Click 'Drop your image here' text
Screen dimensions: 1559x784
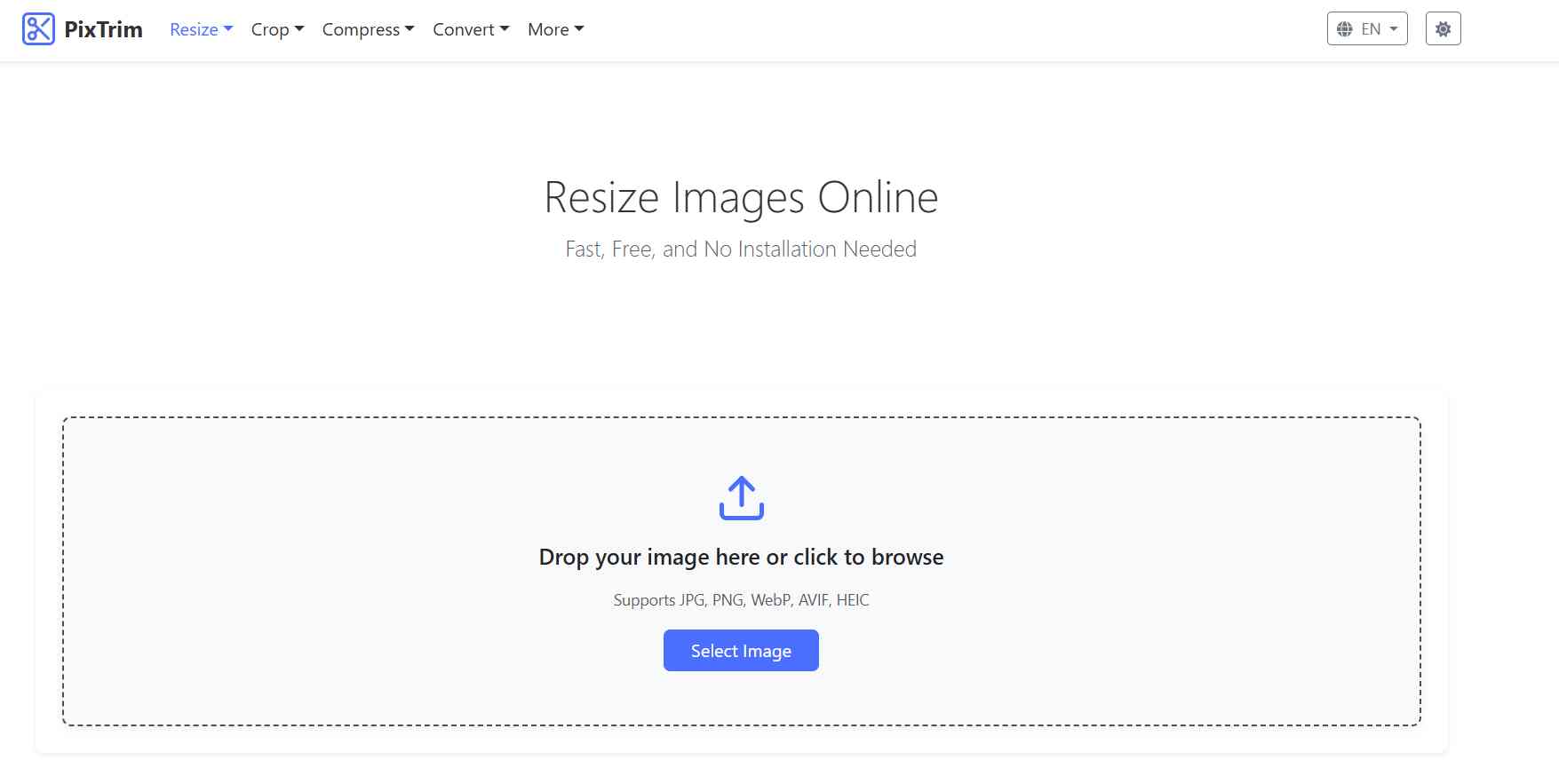pyautogui.click(x=741, y=557)
